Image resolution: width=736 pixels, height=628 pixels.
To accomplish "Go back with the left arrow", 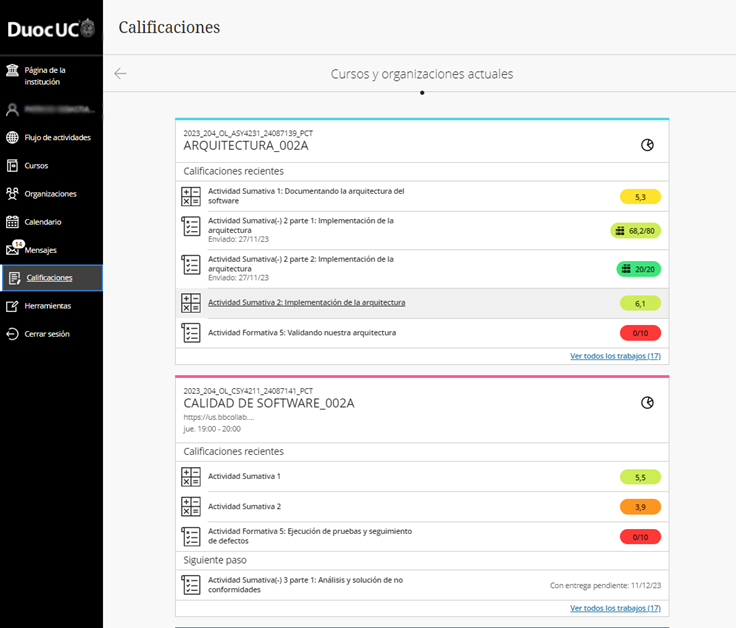I will 121,73.
